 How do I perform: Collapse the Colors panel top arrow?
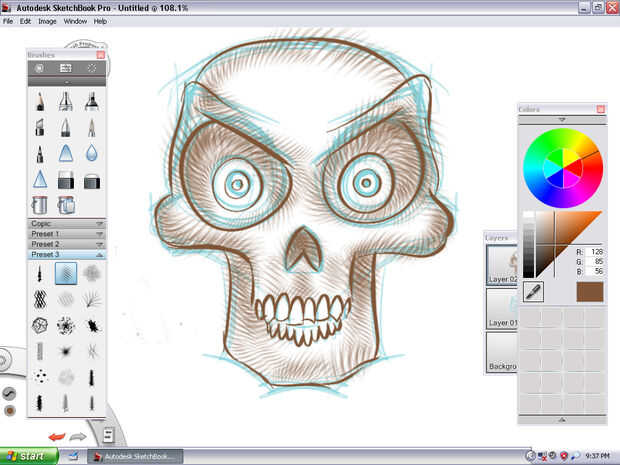click(562, 119)
